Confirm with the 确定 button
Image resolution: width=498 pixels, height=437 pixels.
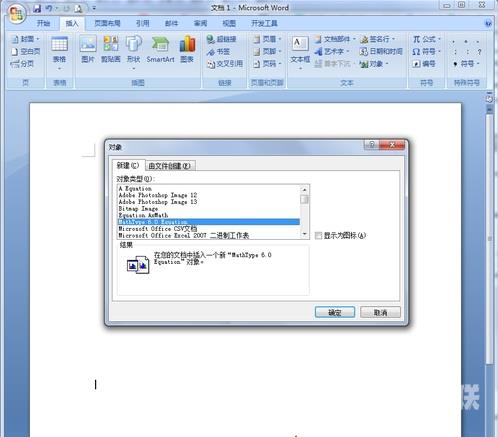tap(335, 312)
